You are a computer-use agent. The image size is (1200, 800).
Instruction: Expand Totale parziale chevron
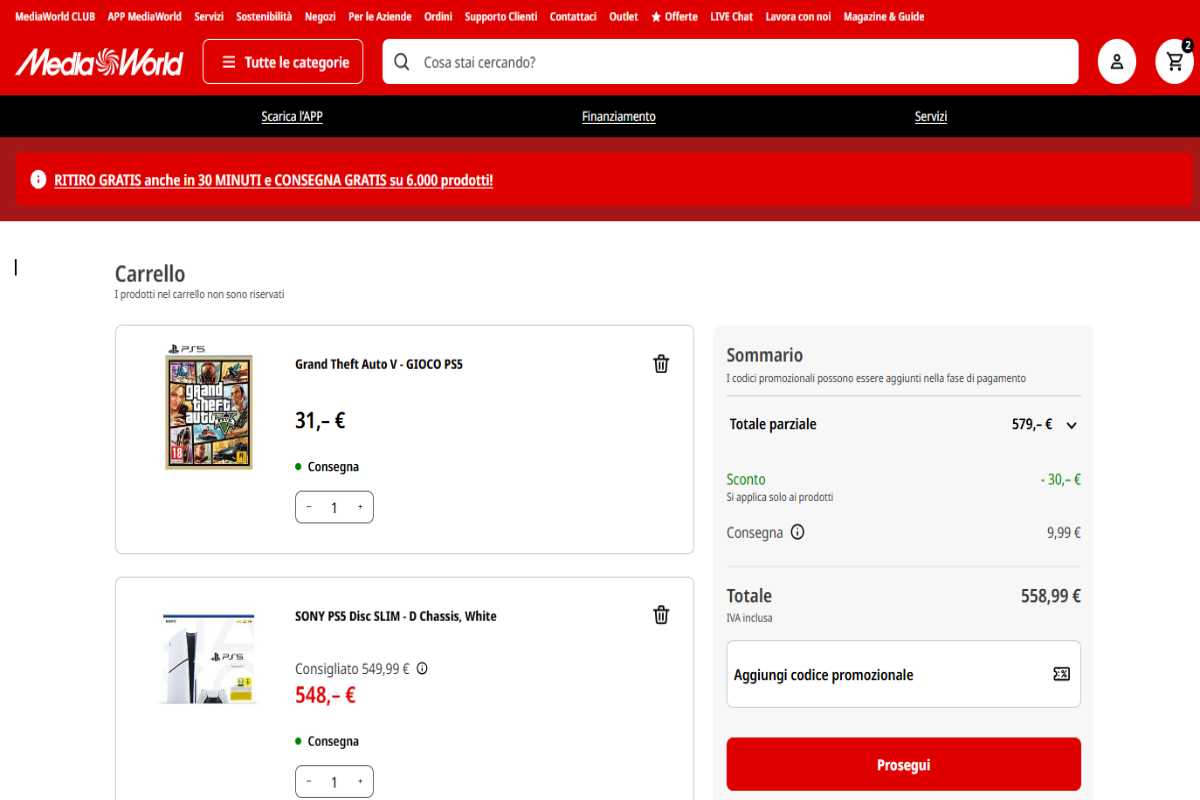(x=1071, y=425)
